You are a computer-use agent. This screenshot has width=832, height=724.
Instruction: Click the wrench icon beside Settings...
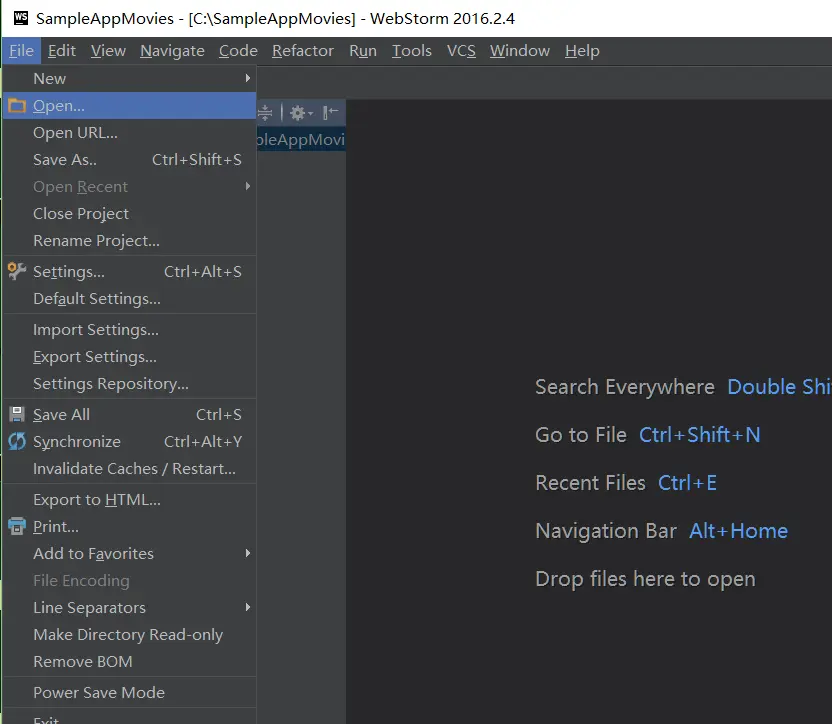tap(17, 271)
